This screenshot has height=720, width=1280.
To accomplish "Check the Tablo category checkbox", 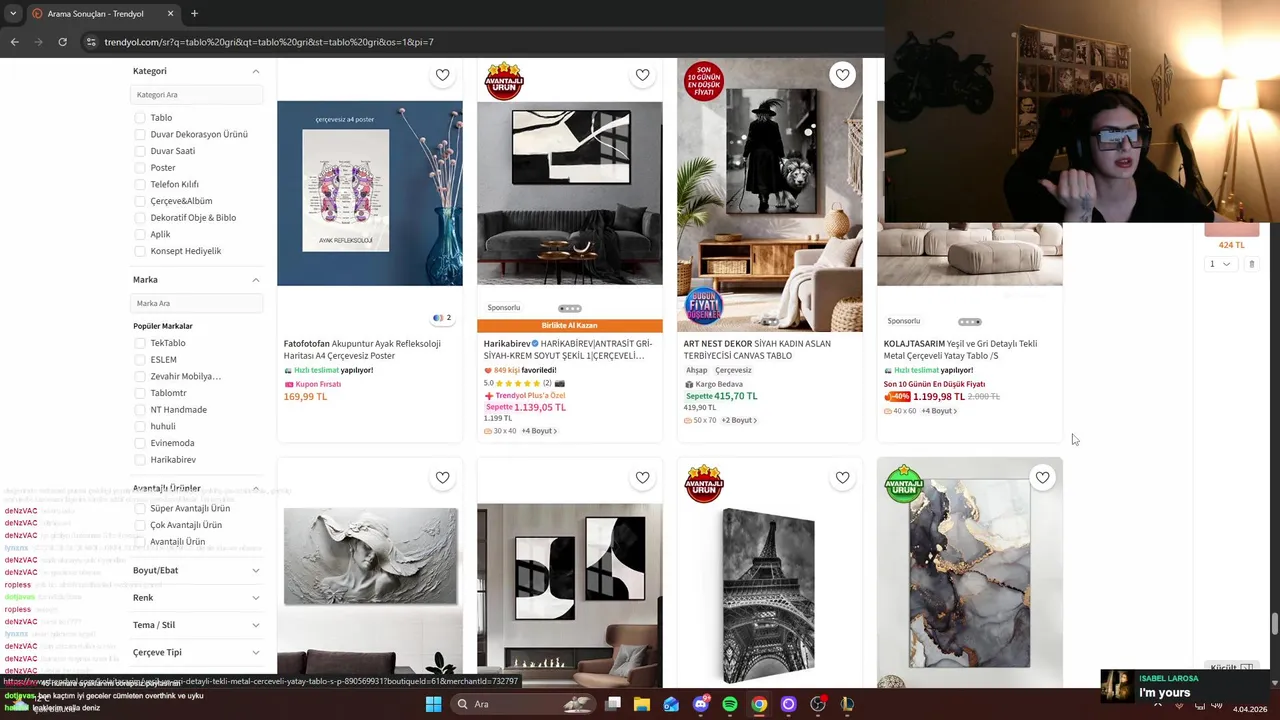I will click(140, 118).
